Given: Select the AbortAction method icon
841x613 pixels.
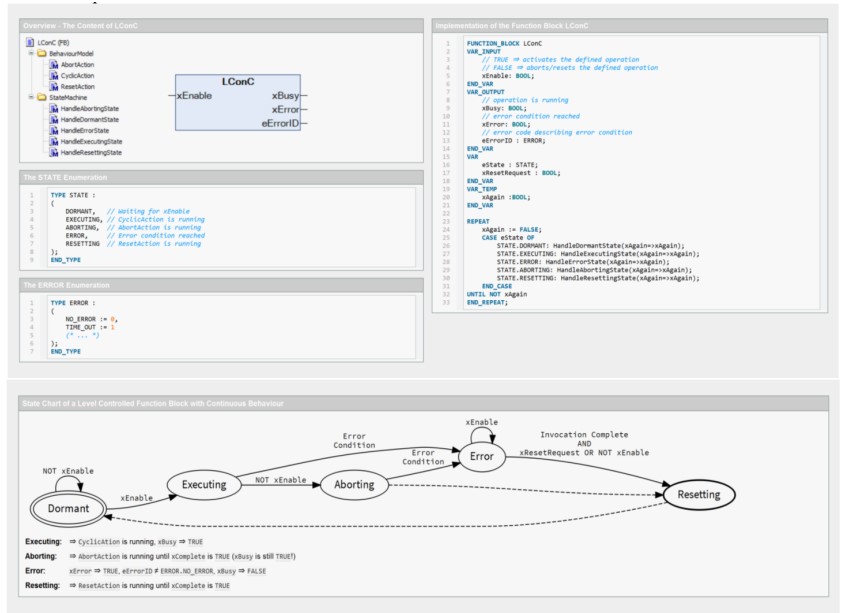Looking at the screenshot, I should coord(53,65).
